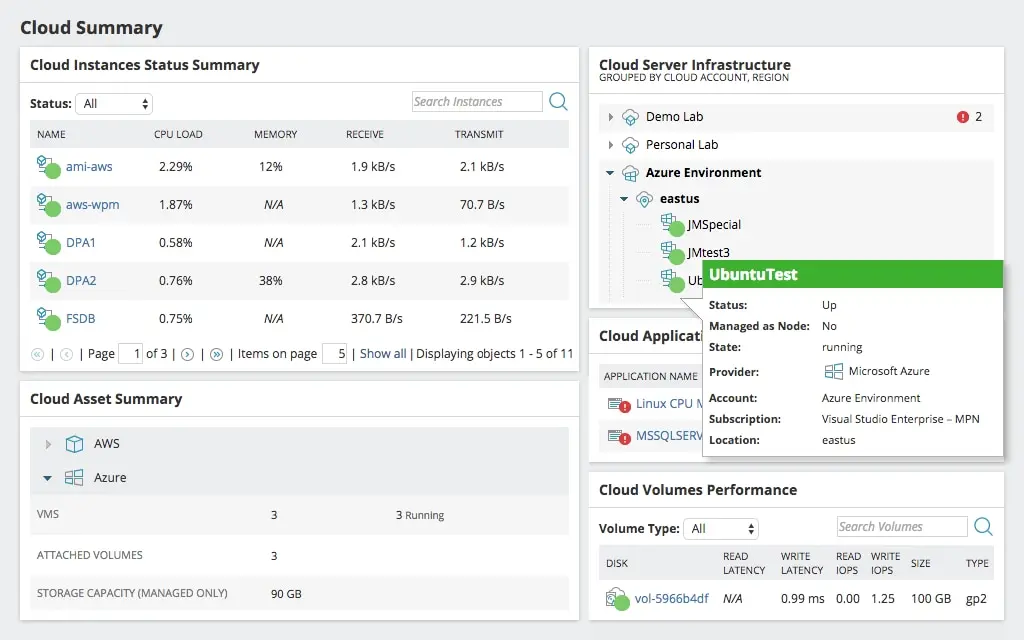Collapse the Azure Environment tree node

point(611,172)
